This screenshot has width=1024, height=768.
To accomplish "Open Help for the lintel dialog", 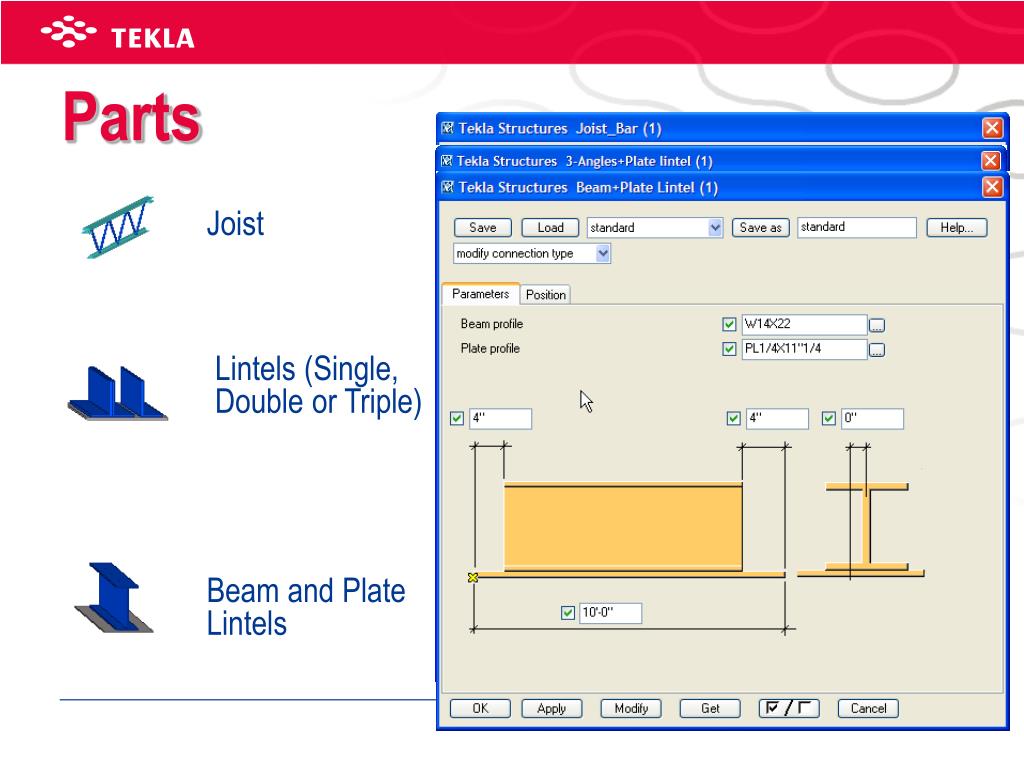I will 957,227.
